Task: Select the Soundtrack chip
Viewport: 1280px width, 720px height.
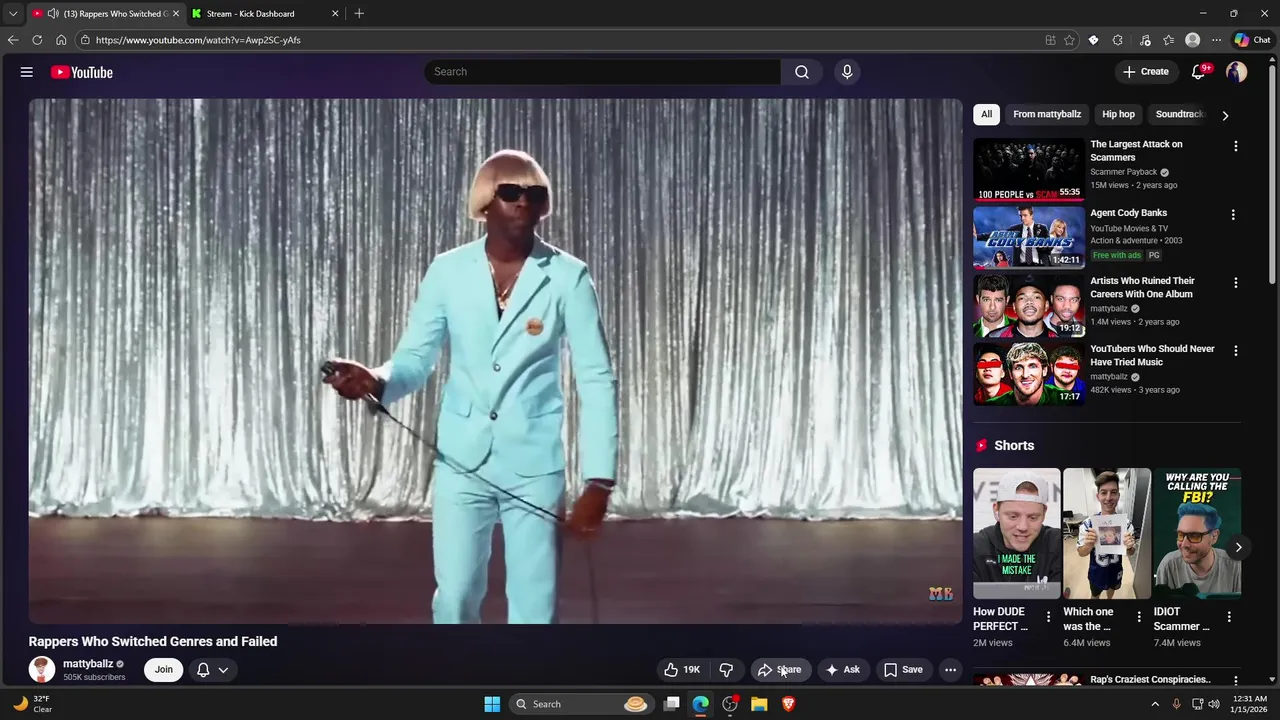Action: (x=1180, y=114)
